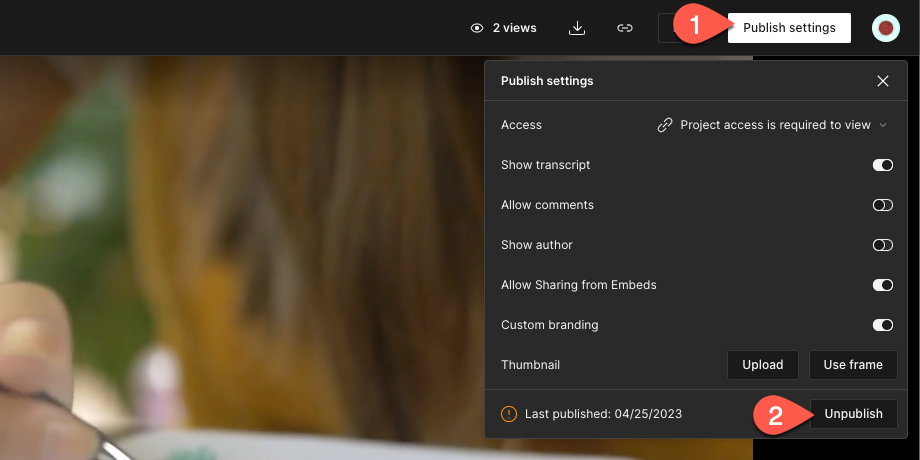Click the Access label

(x=521, y=125)
